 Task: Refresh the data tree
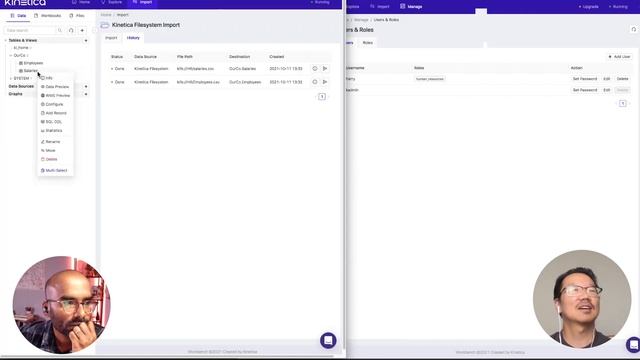(x=71, y=30)
